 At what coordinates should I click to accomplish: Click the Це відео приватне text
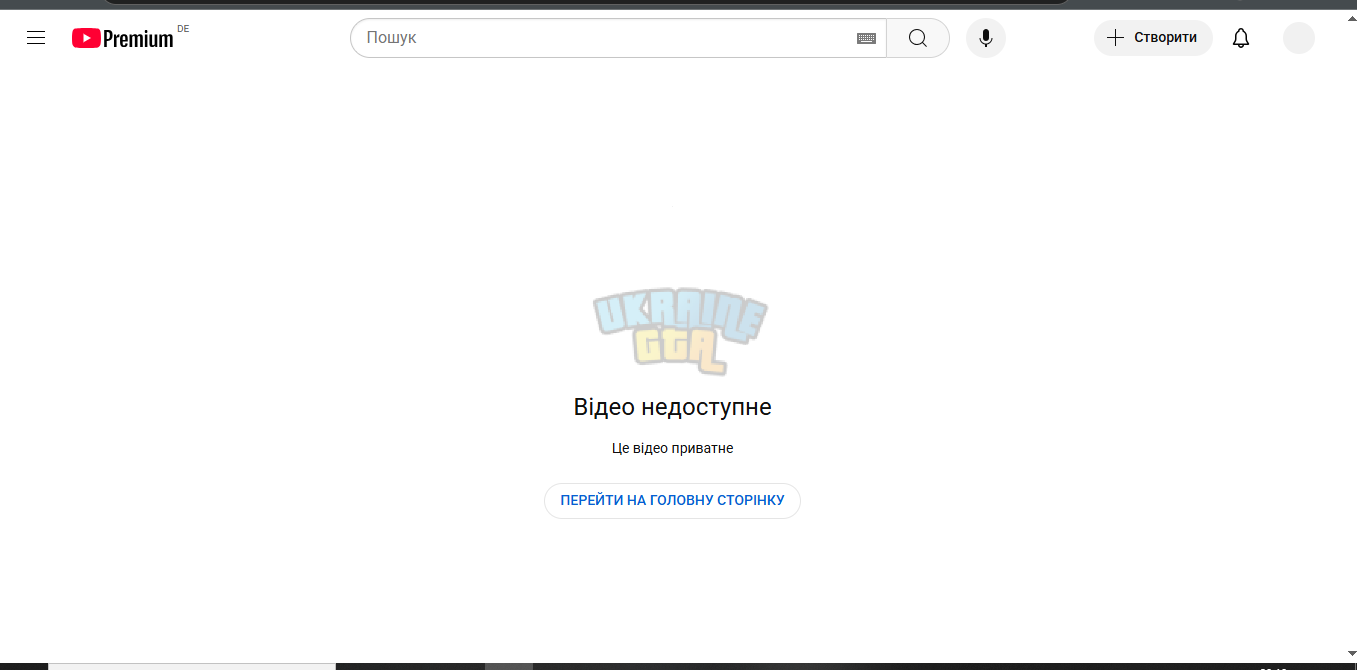[672, 448]
